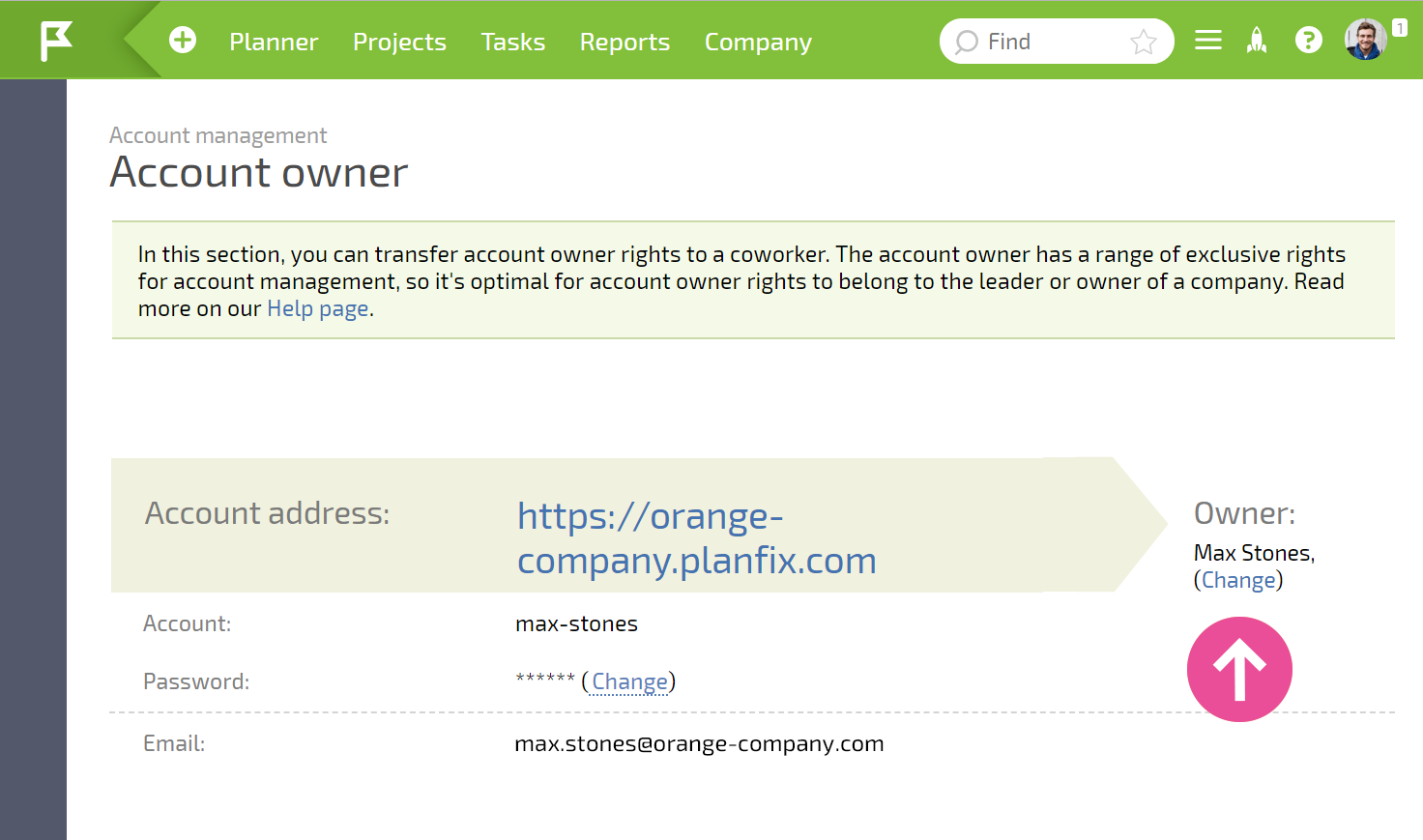
Task: Open the plus add-new menu
Action: click(x=183, y=41)
